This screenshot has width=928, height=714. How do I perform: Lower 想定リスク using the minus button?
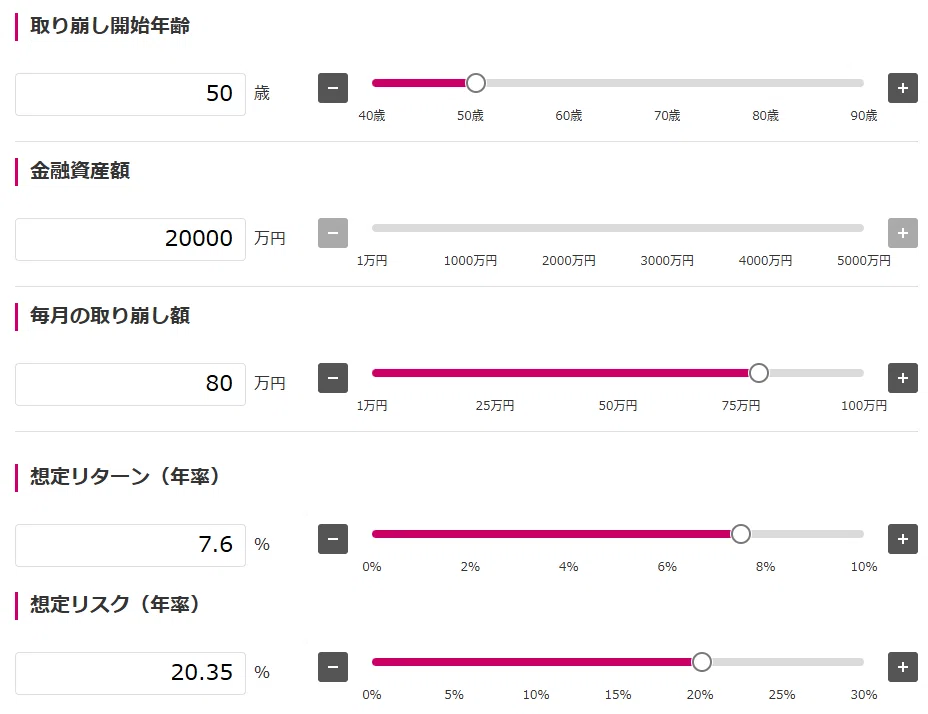pyautogui.click(x=333, y=667)
